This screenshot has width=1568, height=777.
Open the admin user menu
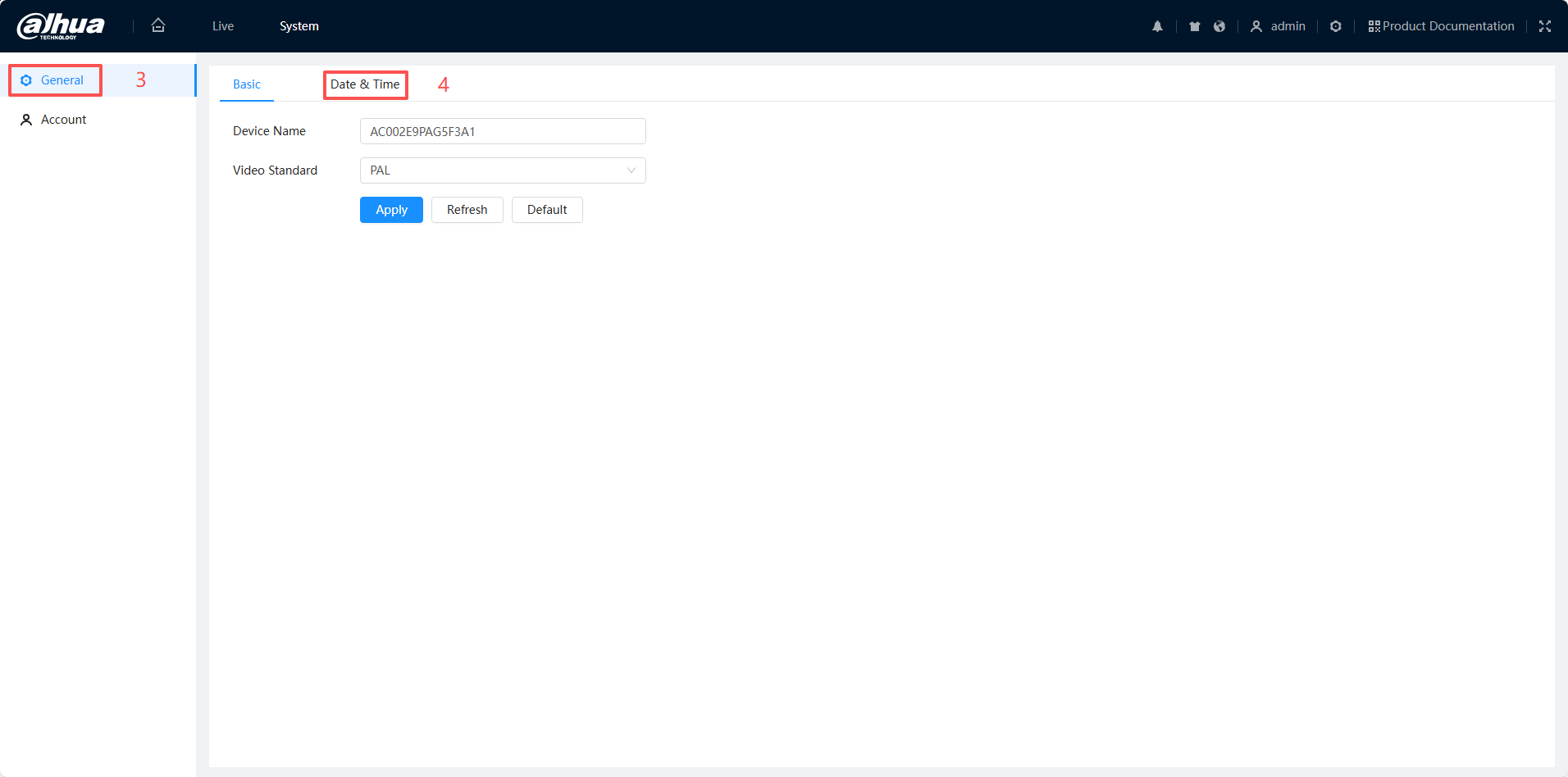click(x=1278, y=26)
